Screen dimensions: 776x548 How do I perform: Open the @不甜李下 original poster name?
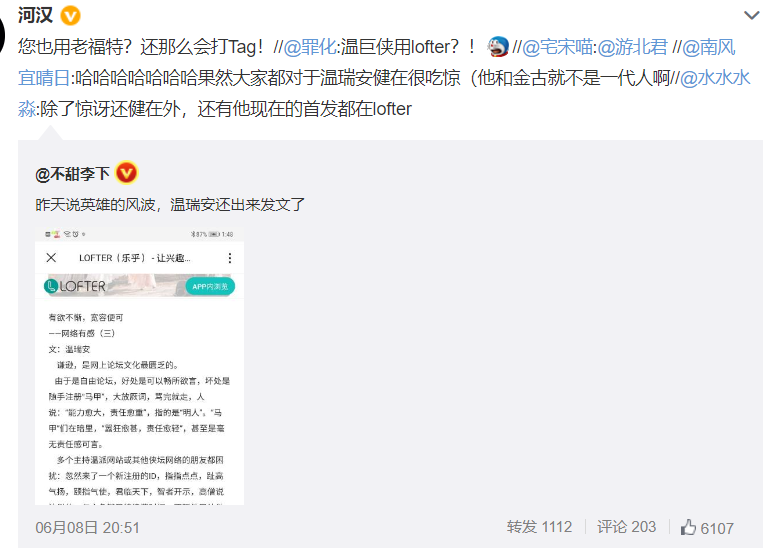pyautogui.click(x=73, y=174)
